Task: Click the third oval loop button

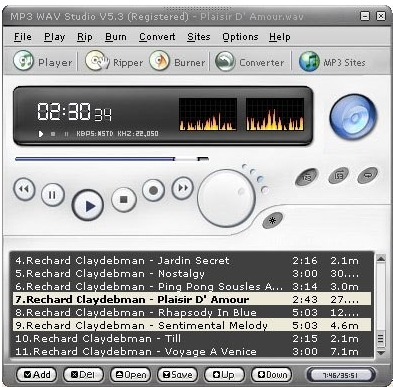Action: click(x=367, y=175)
